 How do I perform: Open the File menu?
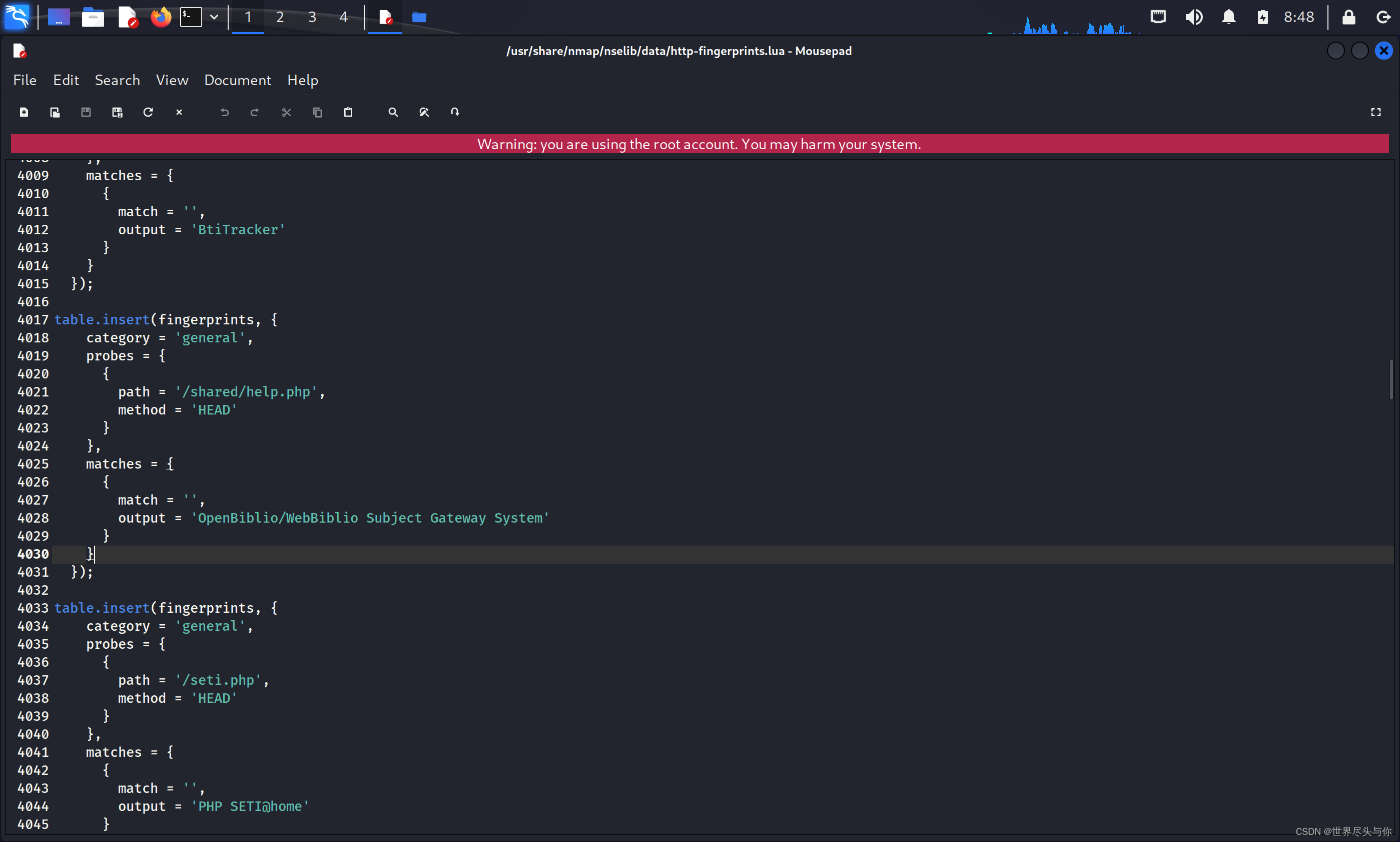(25, 80)
